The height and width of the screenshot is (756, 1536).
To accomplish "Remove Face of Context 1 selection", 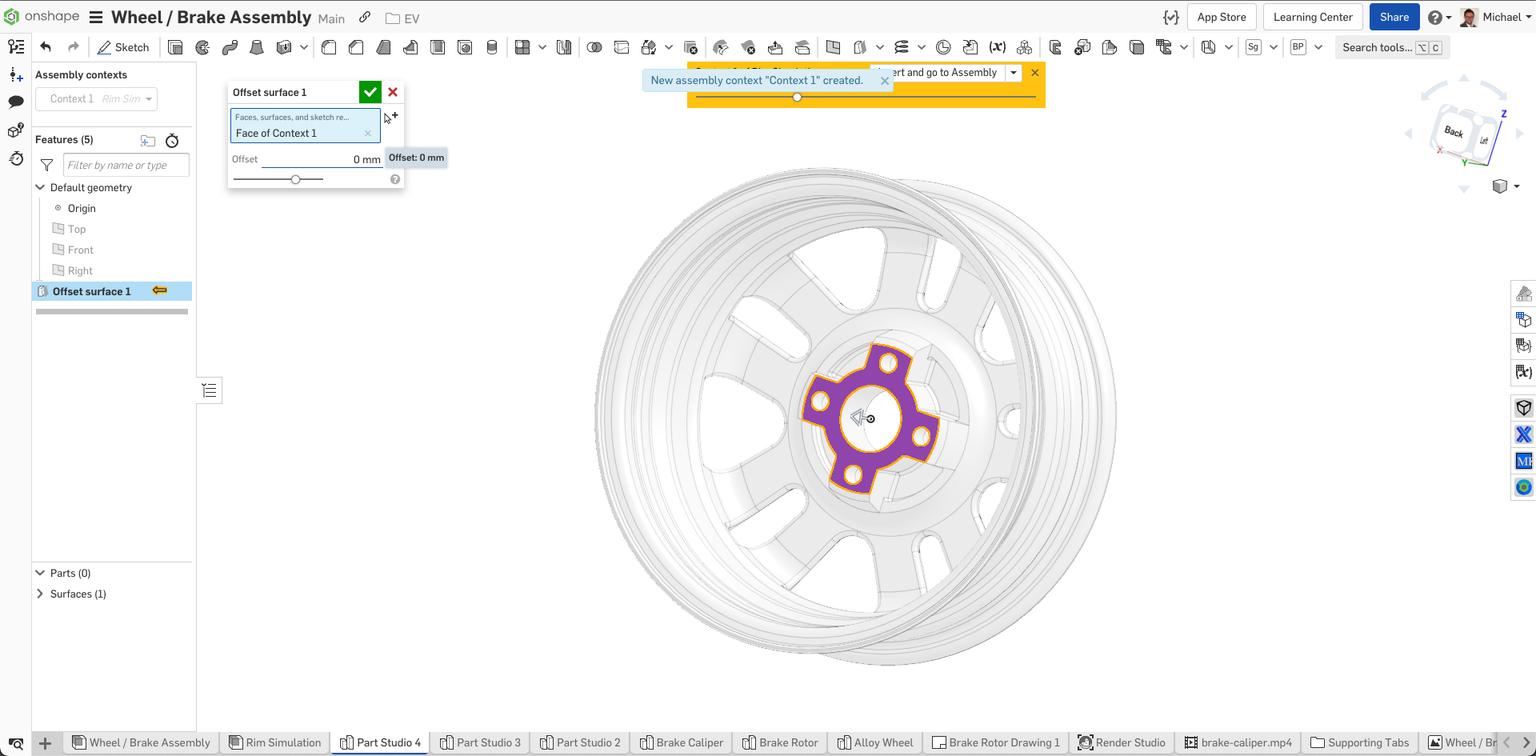I will click(x=367, y=133).
